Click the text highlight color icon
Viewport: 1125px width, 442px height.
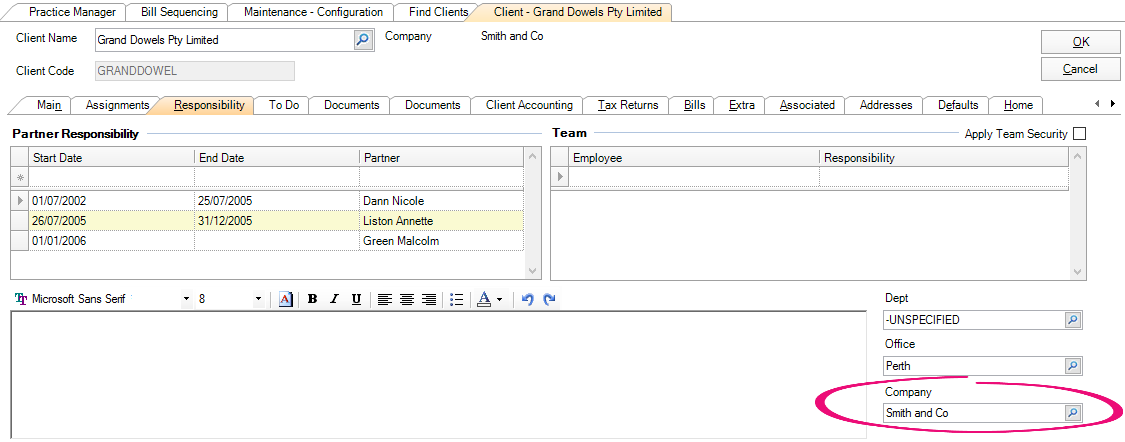286,299
